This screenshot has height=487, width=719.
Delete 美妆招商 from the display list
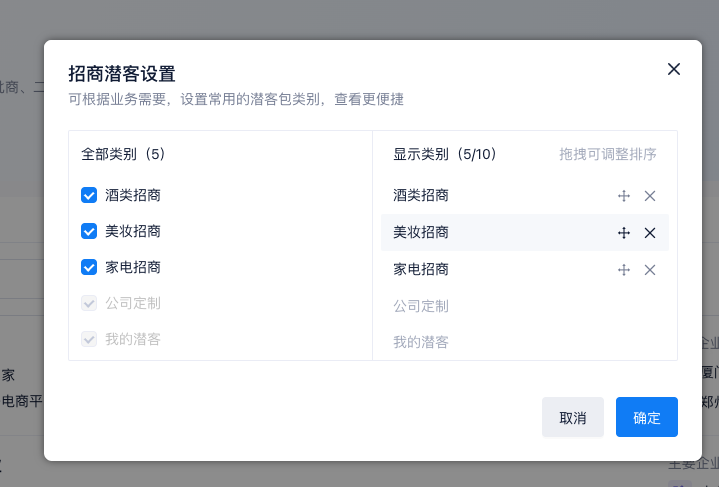coord(650,233)
